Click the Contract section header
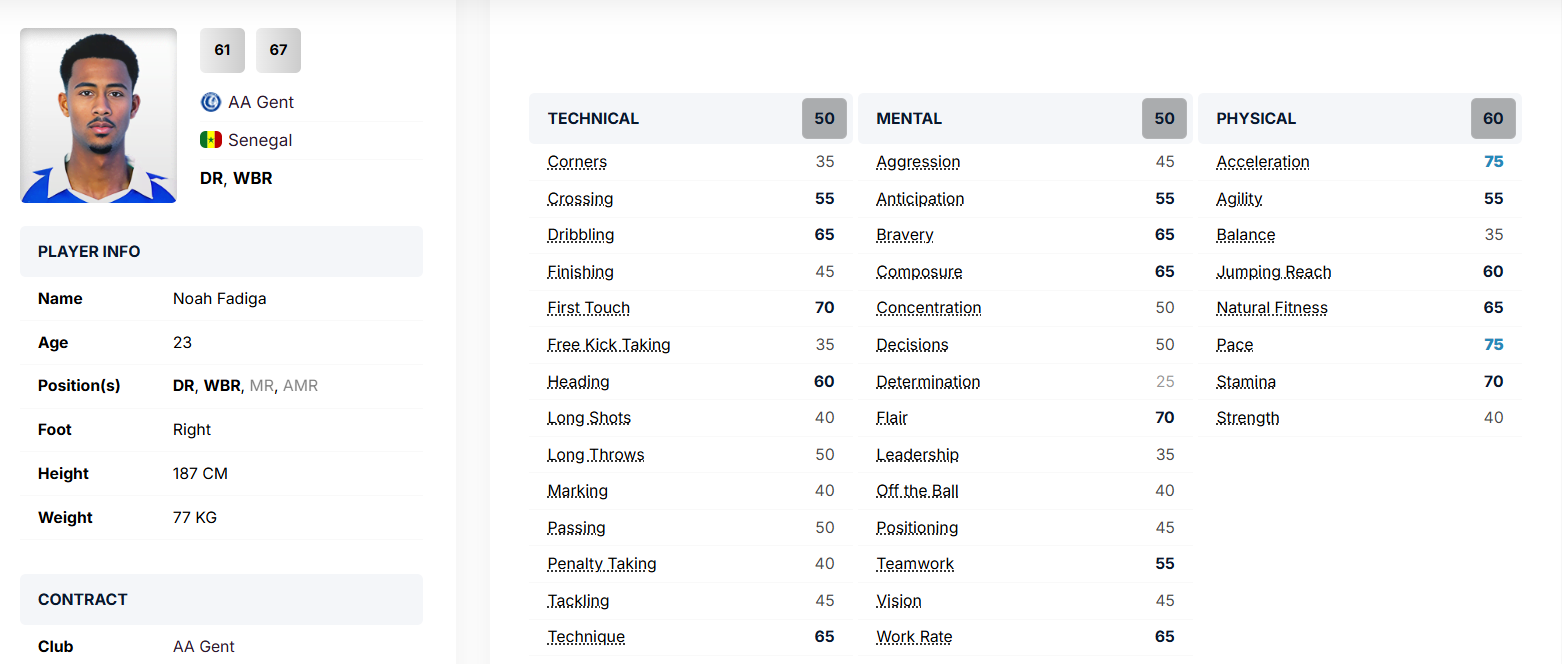This screenshot has height=664, width=1562. coord(83,600)
